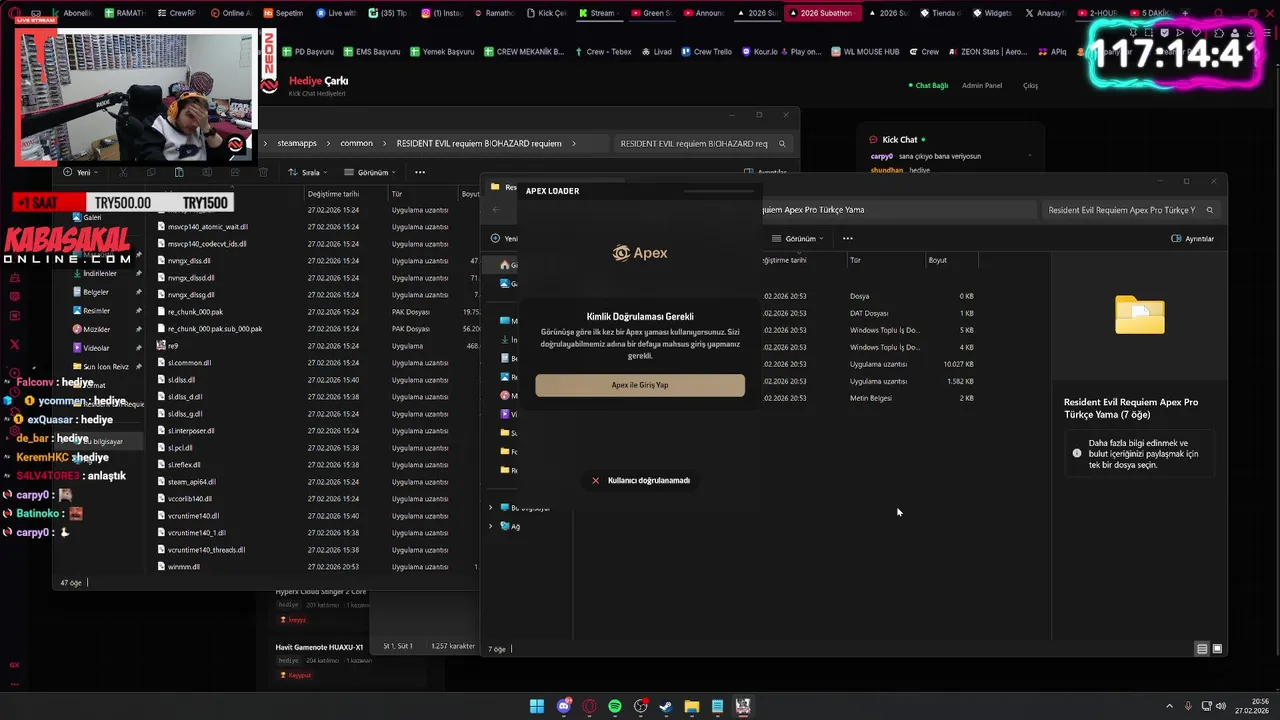Open Steam from the taskbar
The width and height of the screenshot is (1280, 720).
tap(666, 706)
